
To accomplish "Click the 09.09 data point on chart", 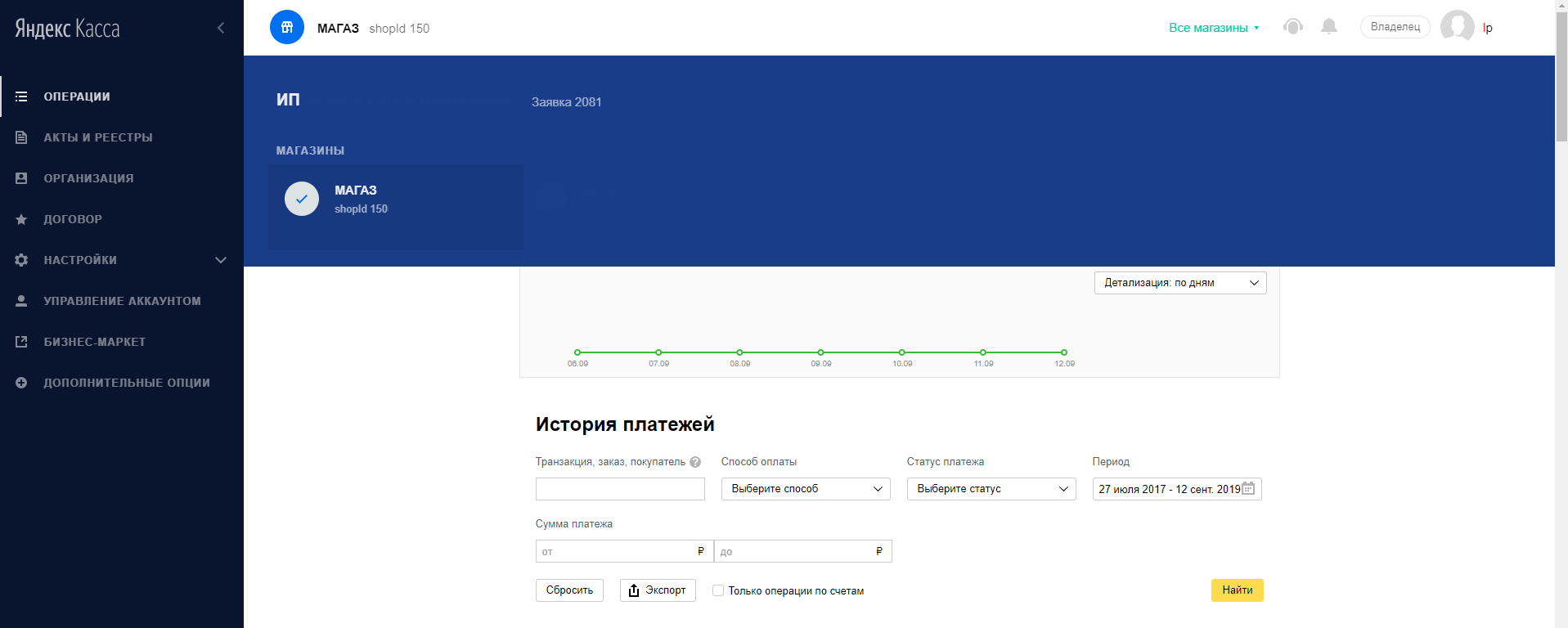I will coord(820,352).
